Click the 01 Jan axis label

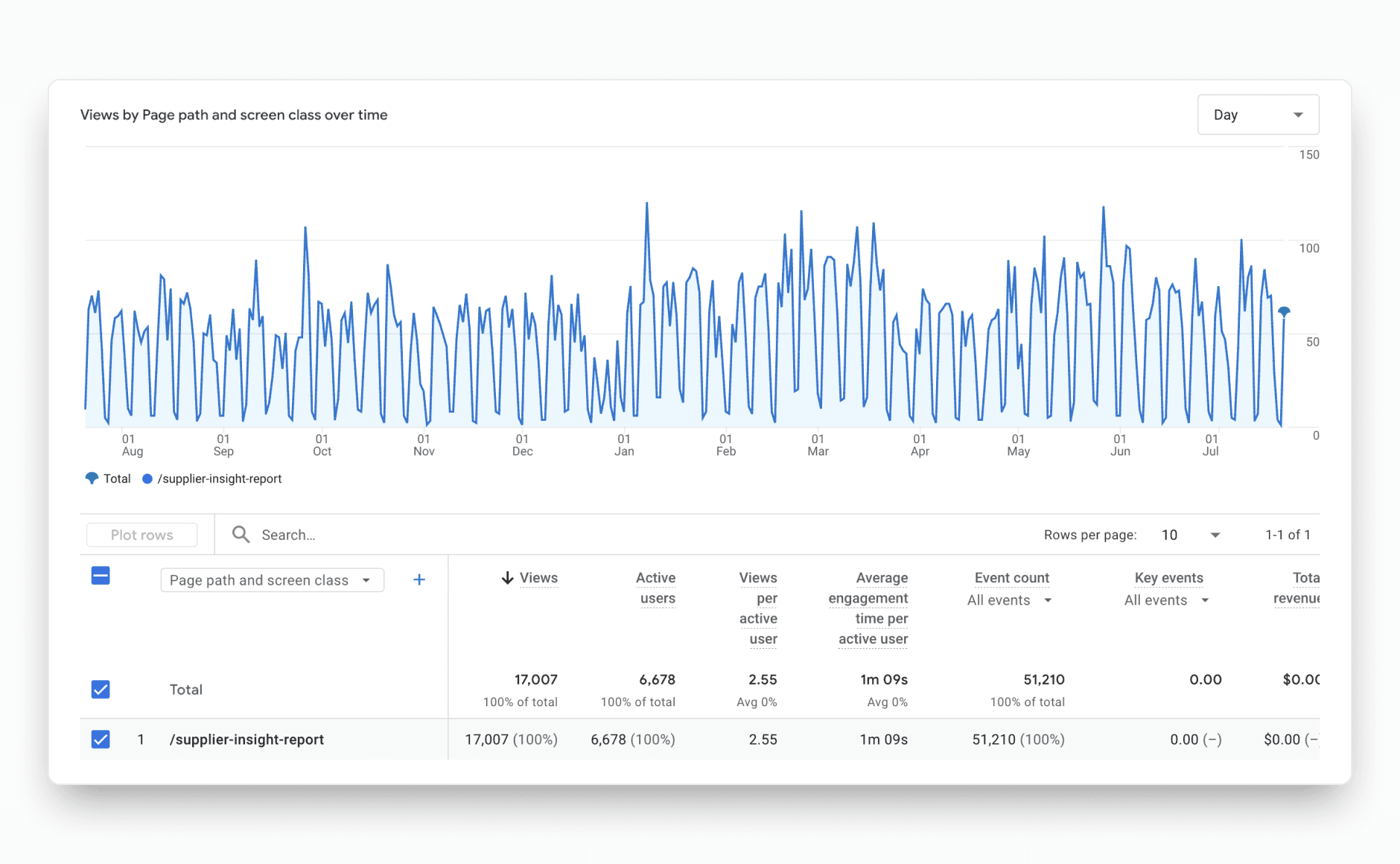[x=624, y=445]
